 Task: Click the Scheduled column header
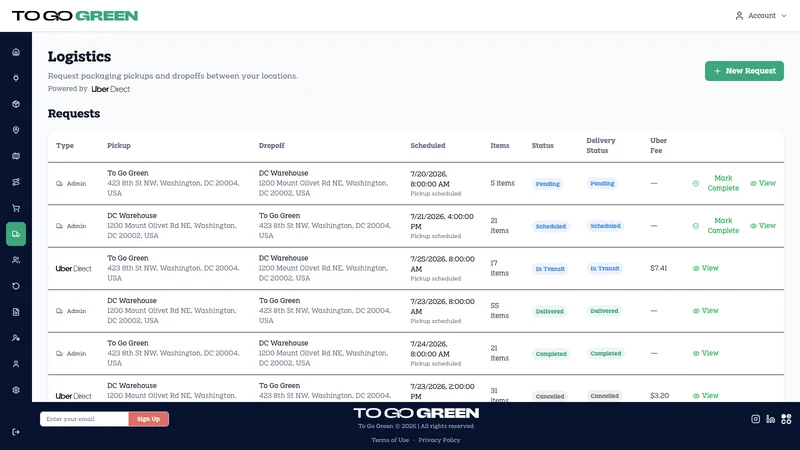(428, 145)
